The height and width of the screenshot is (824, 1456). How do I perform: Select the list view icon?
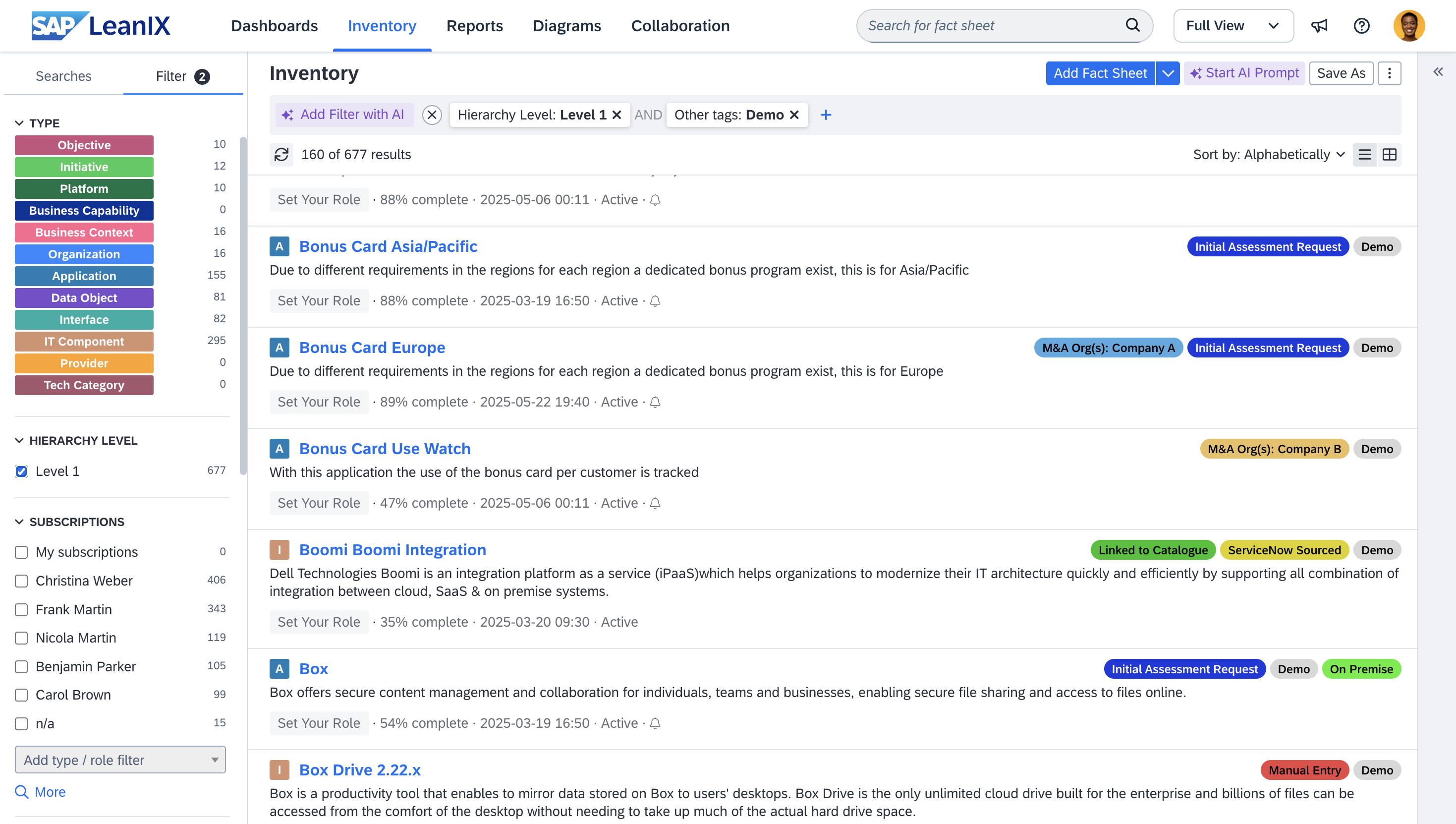coord(1364,155)
